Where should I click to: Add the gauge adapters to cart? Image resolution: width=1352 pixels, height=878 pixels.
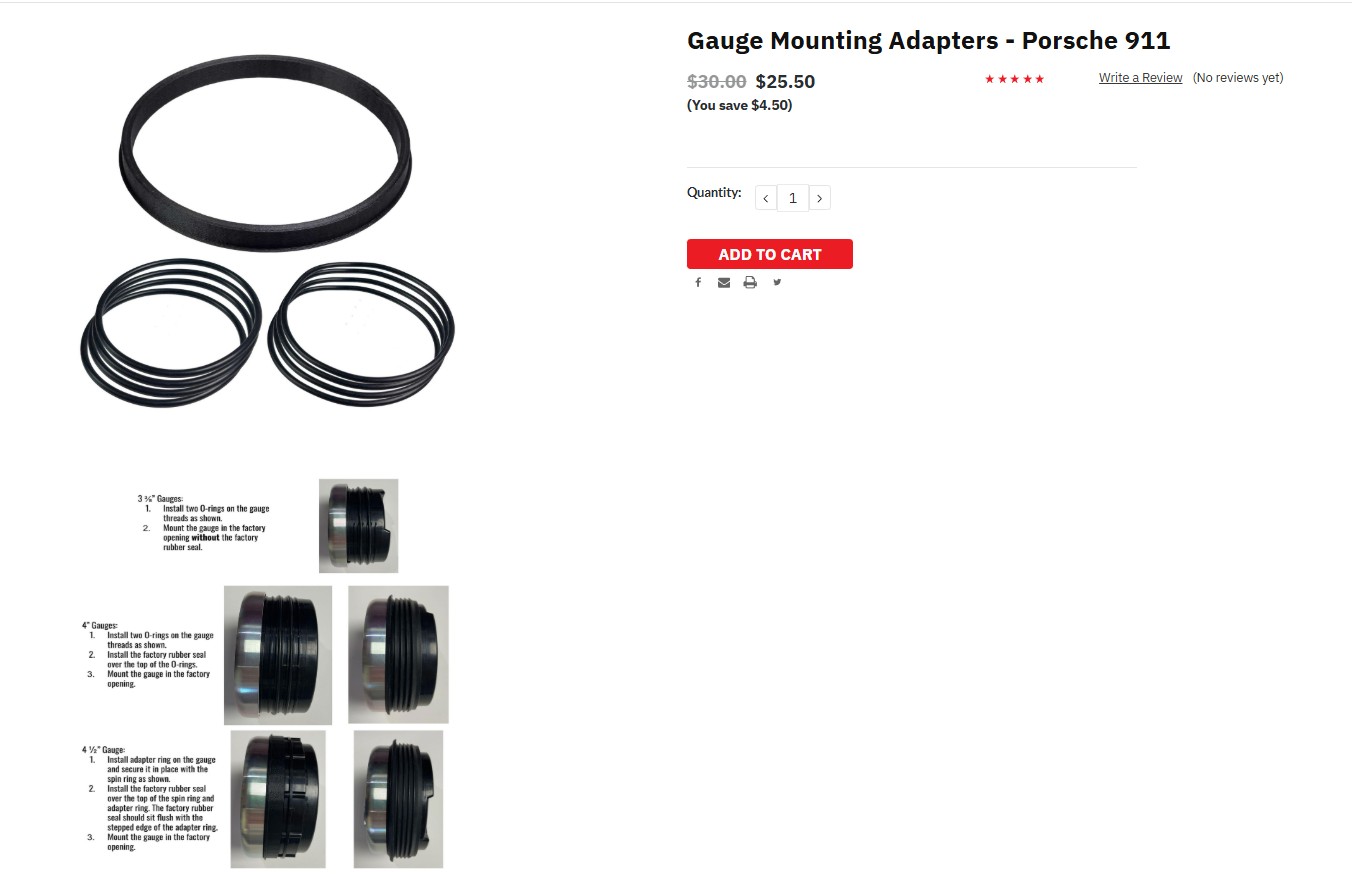(x=770, y=254)
